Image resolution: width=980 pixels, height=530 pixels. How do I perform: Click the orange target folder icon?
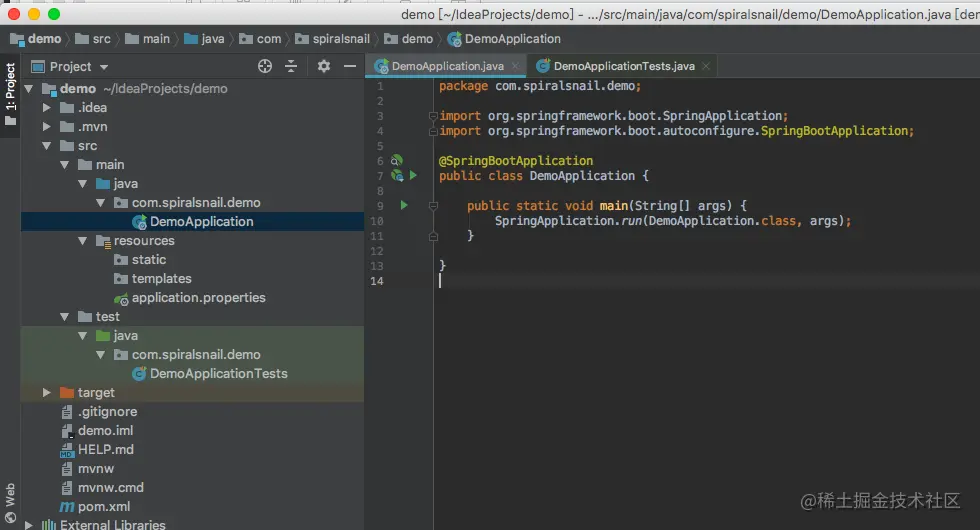pos(67,392)
